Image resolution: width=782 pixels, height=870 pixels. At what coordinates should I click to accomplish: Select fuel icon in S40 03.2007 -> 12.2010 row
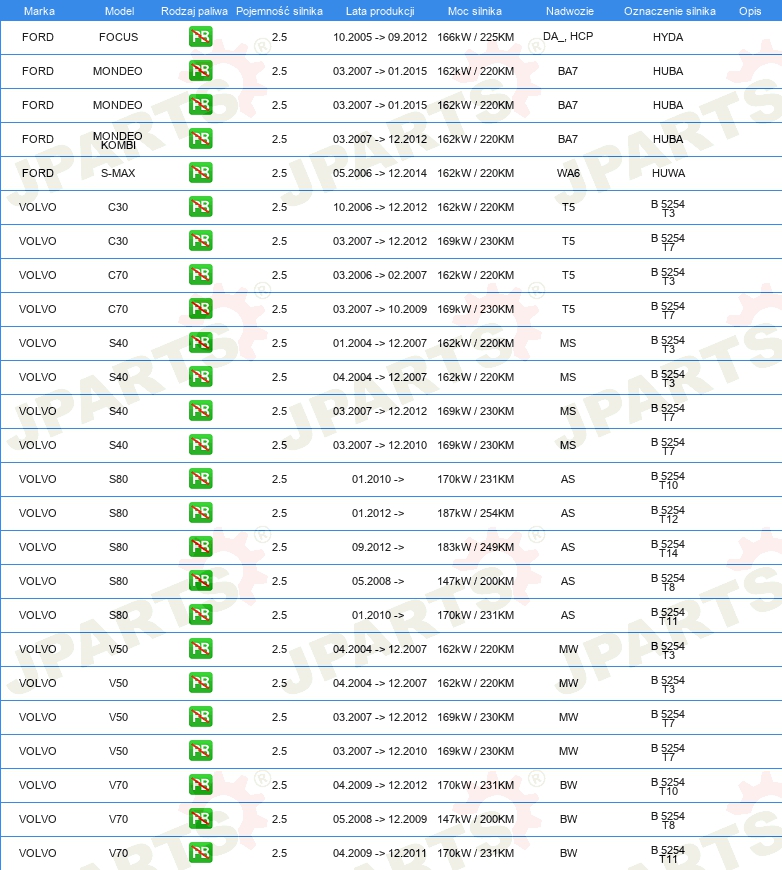click(x=200, y=444)
